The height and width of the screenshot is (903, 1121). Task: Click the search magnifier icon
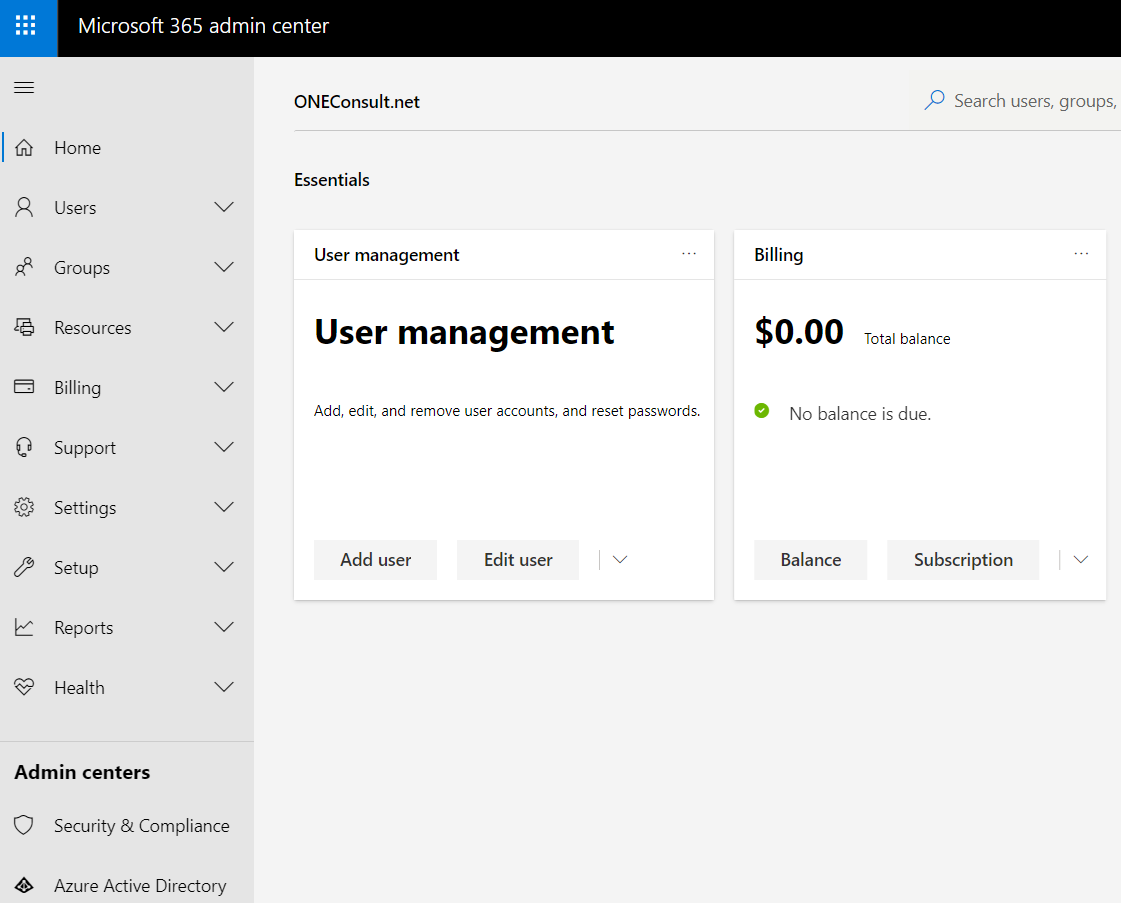(x=934, y=100)
